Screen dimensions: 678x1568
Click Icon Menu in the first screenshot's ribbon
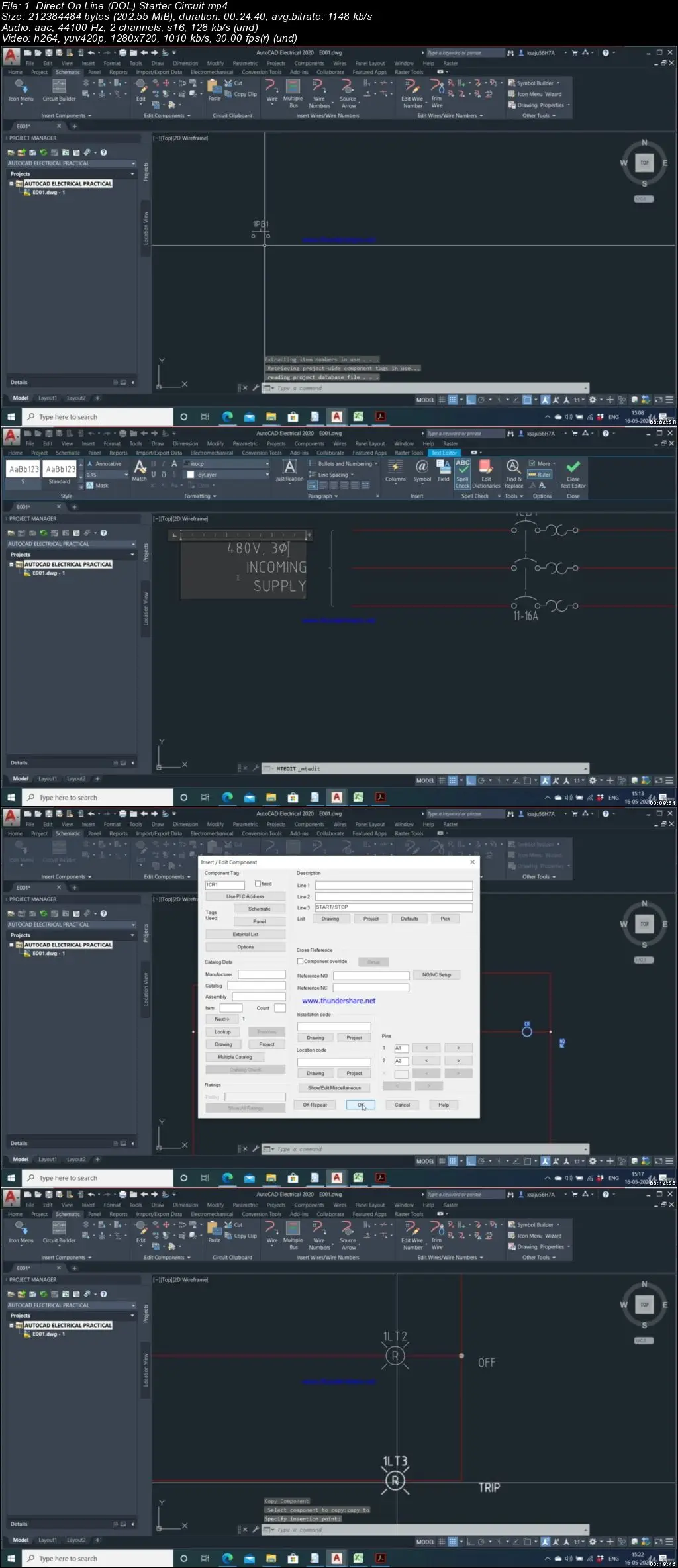21,91
